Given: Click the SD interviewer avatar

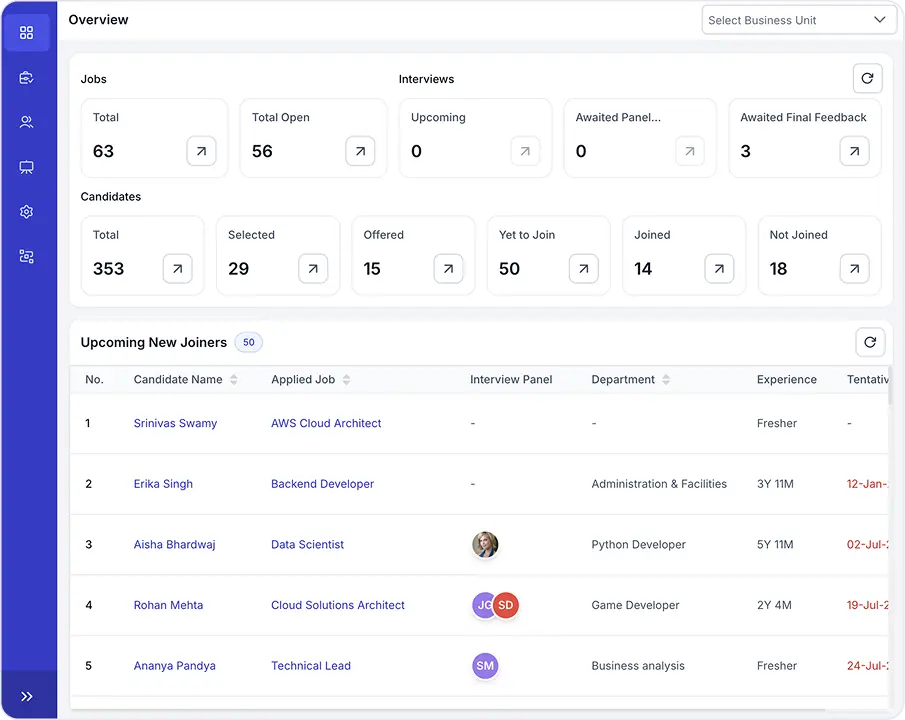Looking at the screenshot, I should (506, 605).
